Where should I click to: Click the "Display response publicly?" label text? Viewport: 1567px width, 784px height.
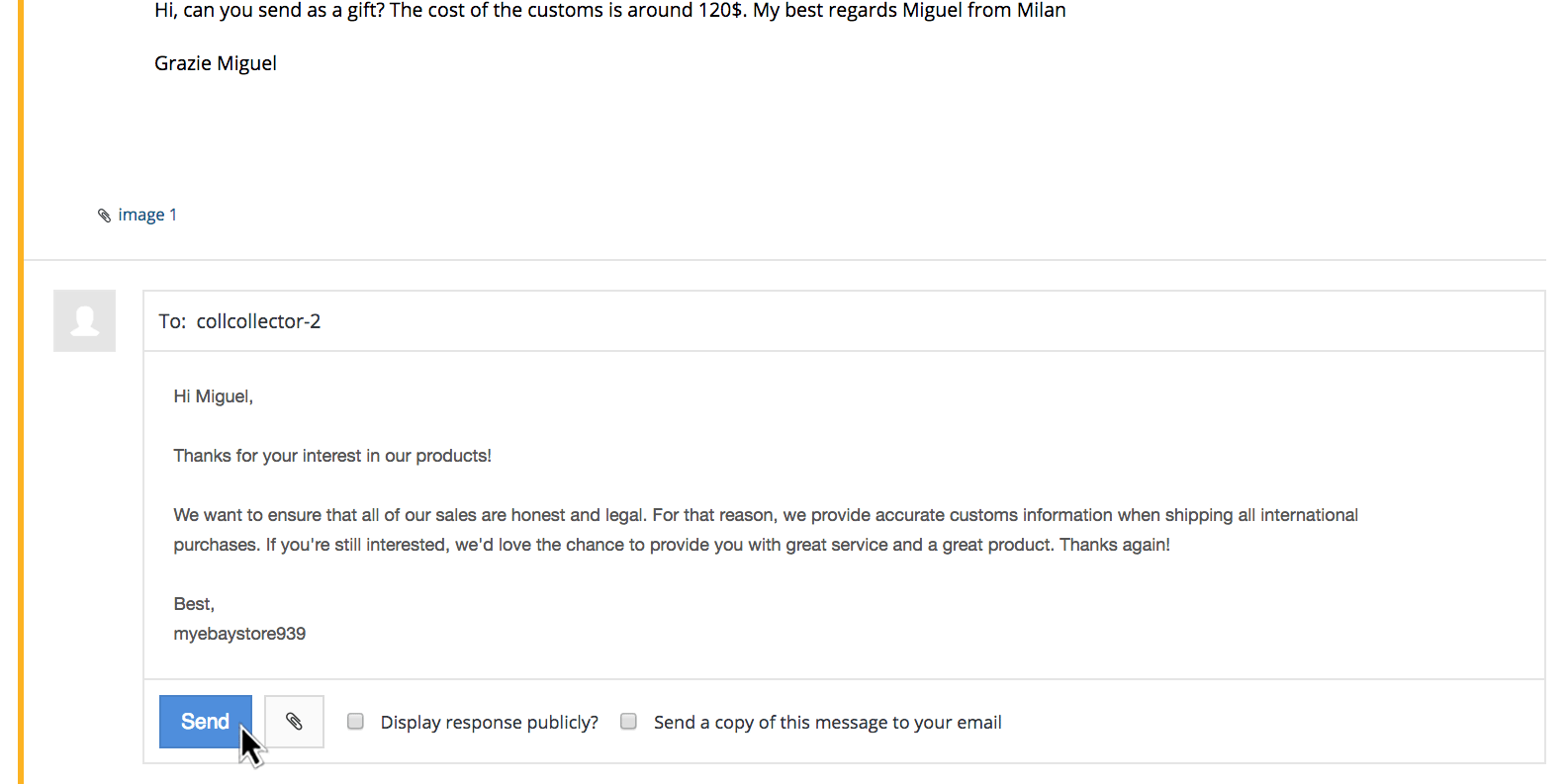[x=489, y=723]
